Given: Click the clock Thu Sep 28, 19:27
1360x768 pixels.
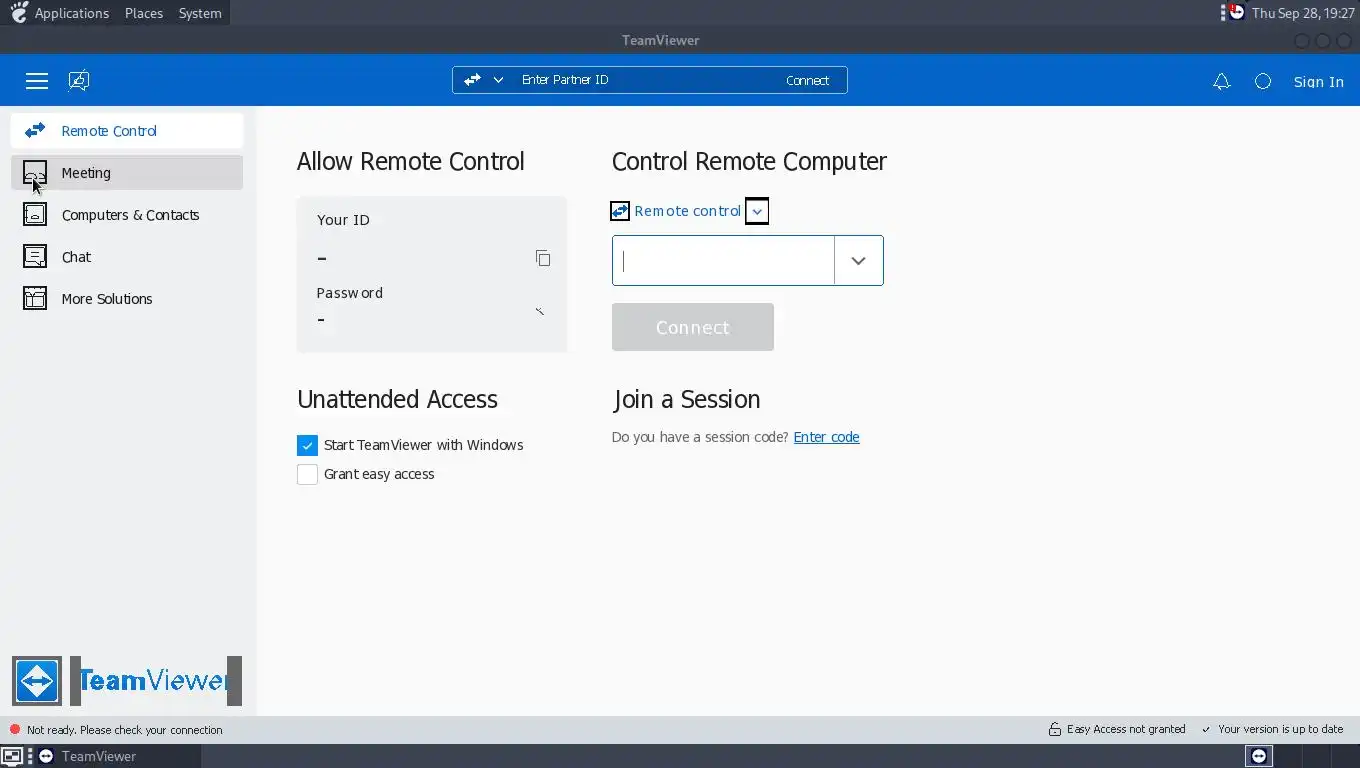Looking at the screenshot, I should coord(1303,13).
